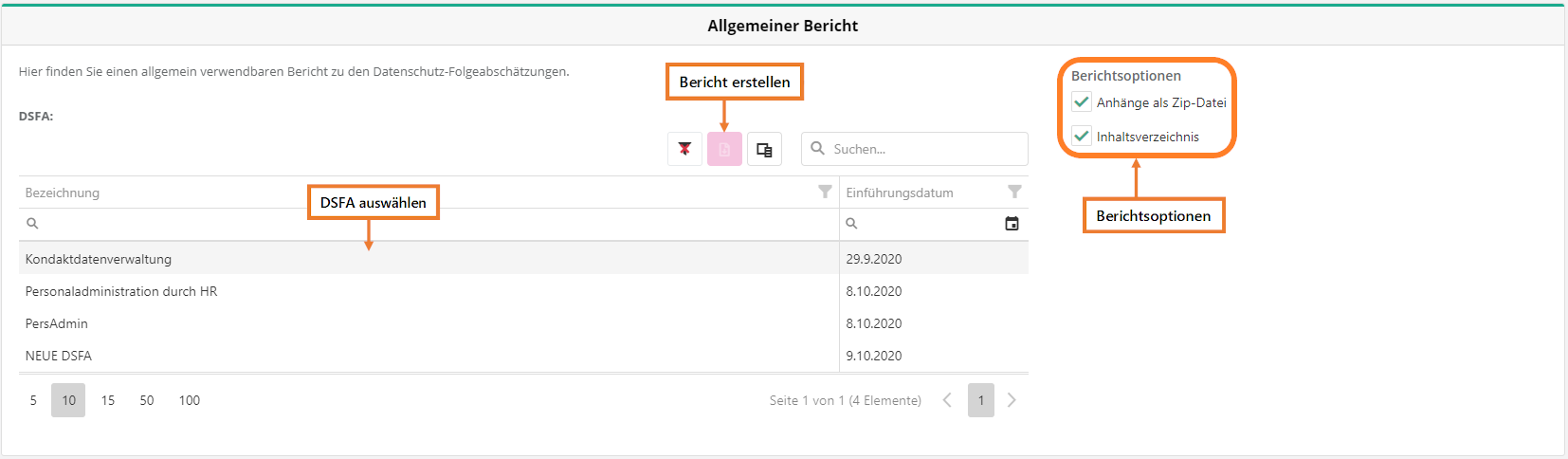
Task: Select the NEUE DSFA row
Action: (x=59, y=356)
